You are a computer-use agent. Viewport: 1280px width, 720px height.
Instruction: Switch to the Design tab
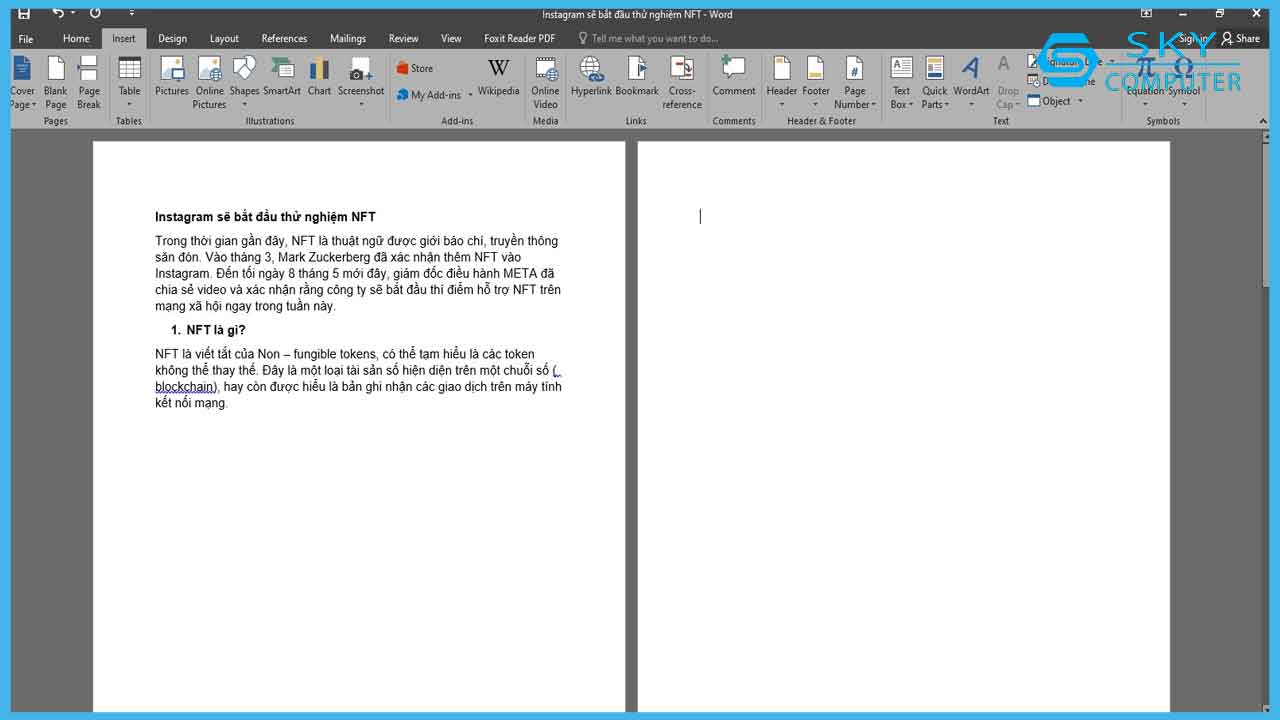click(x=172, y=38)
